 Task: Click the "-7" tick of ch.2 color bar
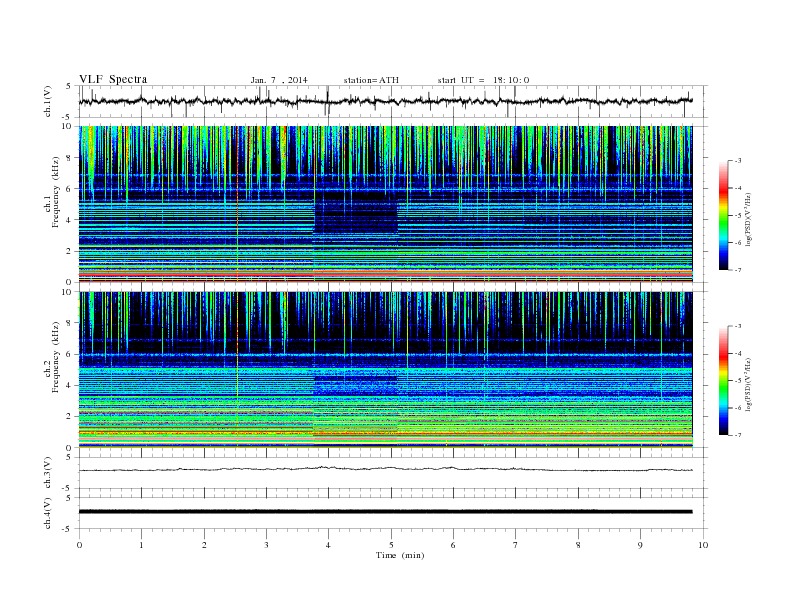737,435
